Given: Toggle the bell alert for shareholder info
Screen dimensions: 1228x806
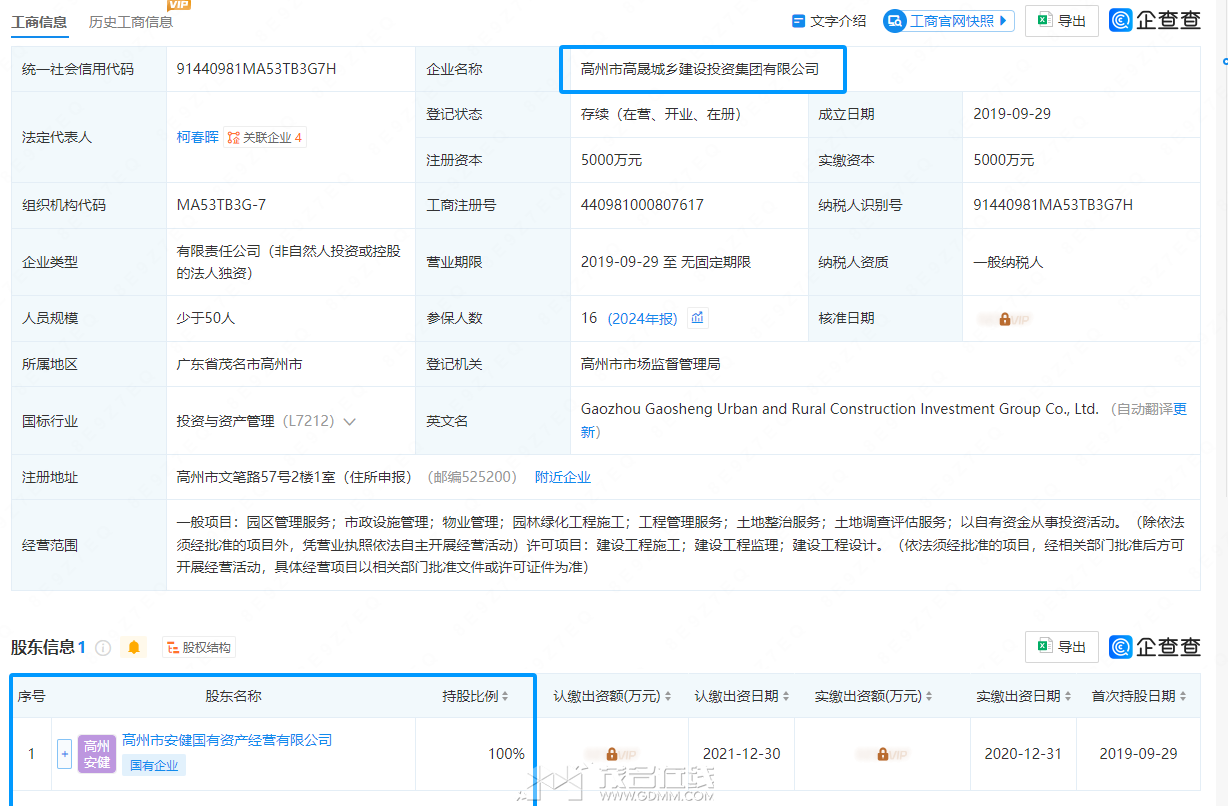Looking at the screenshot, I should [x=133, y=648].
